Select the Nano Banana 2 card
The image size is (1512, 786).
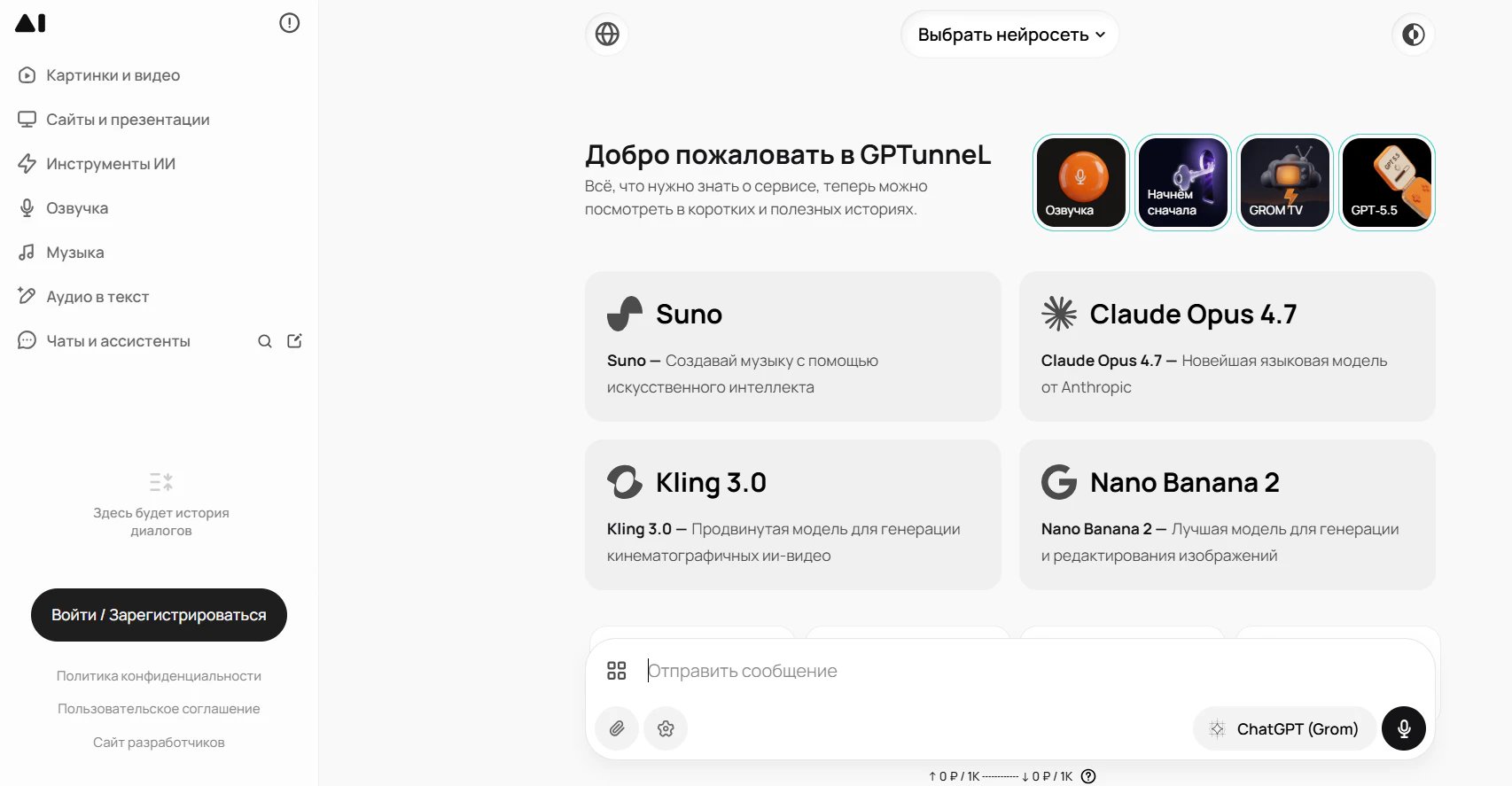coord(1228,515)
